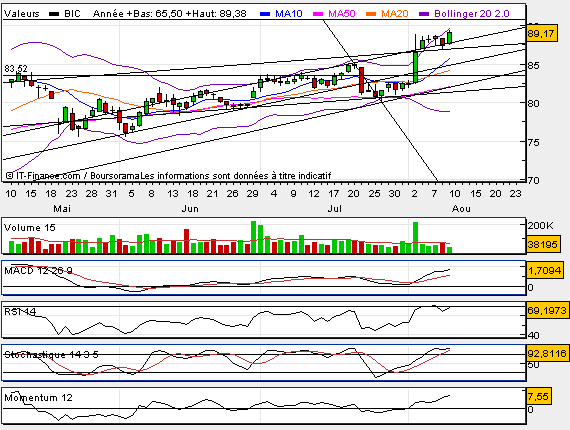Click the 'Momentum 12' panel label
The width and height of the screenshot is (570, 430).
click(38, 398)
